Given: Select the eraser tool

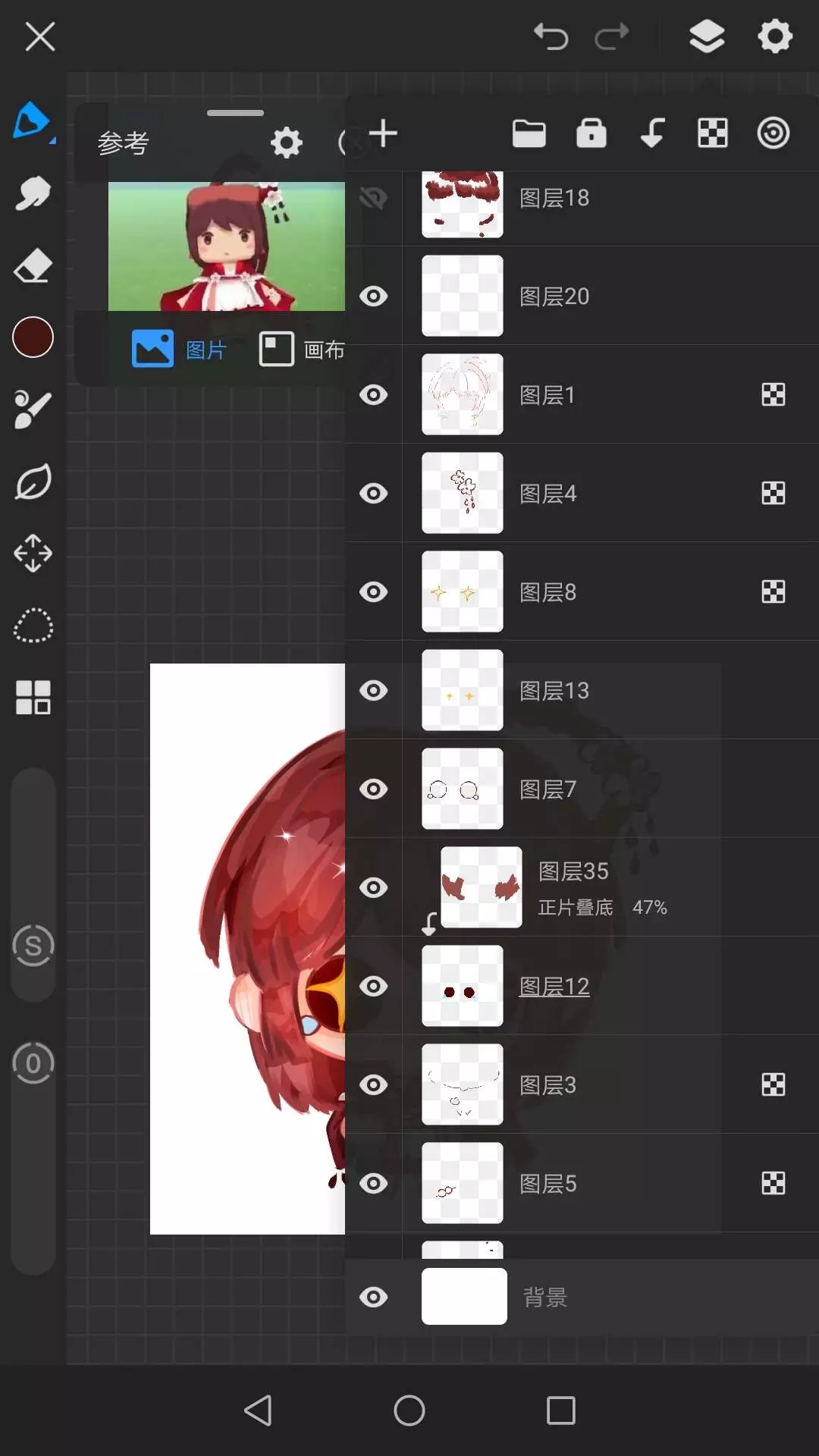Looking at the screenshot, I should pyautogui.click(x=33, y=266).
